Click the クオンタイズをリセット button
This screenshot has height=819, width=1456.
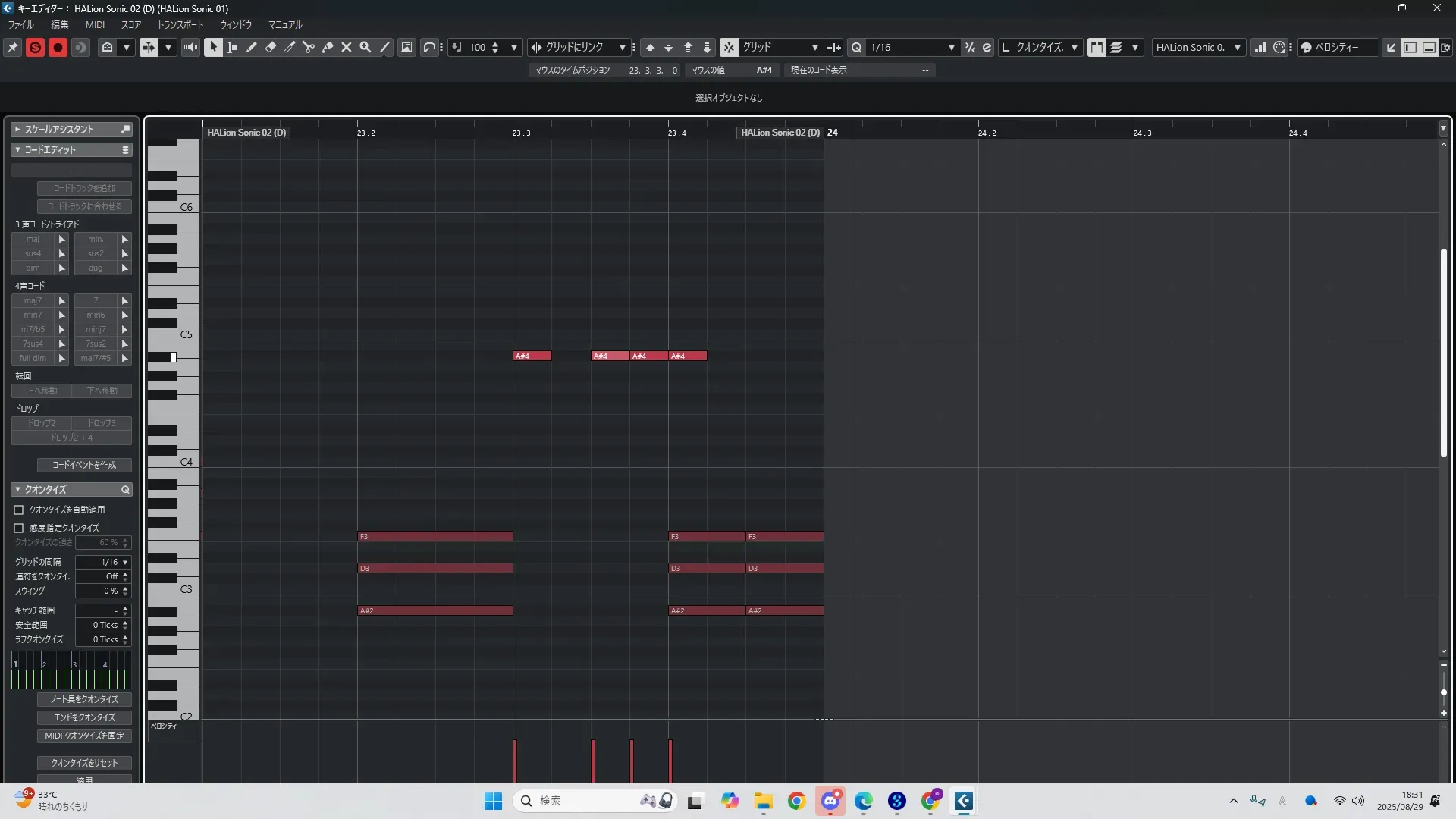click(84, 763)
